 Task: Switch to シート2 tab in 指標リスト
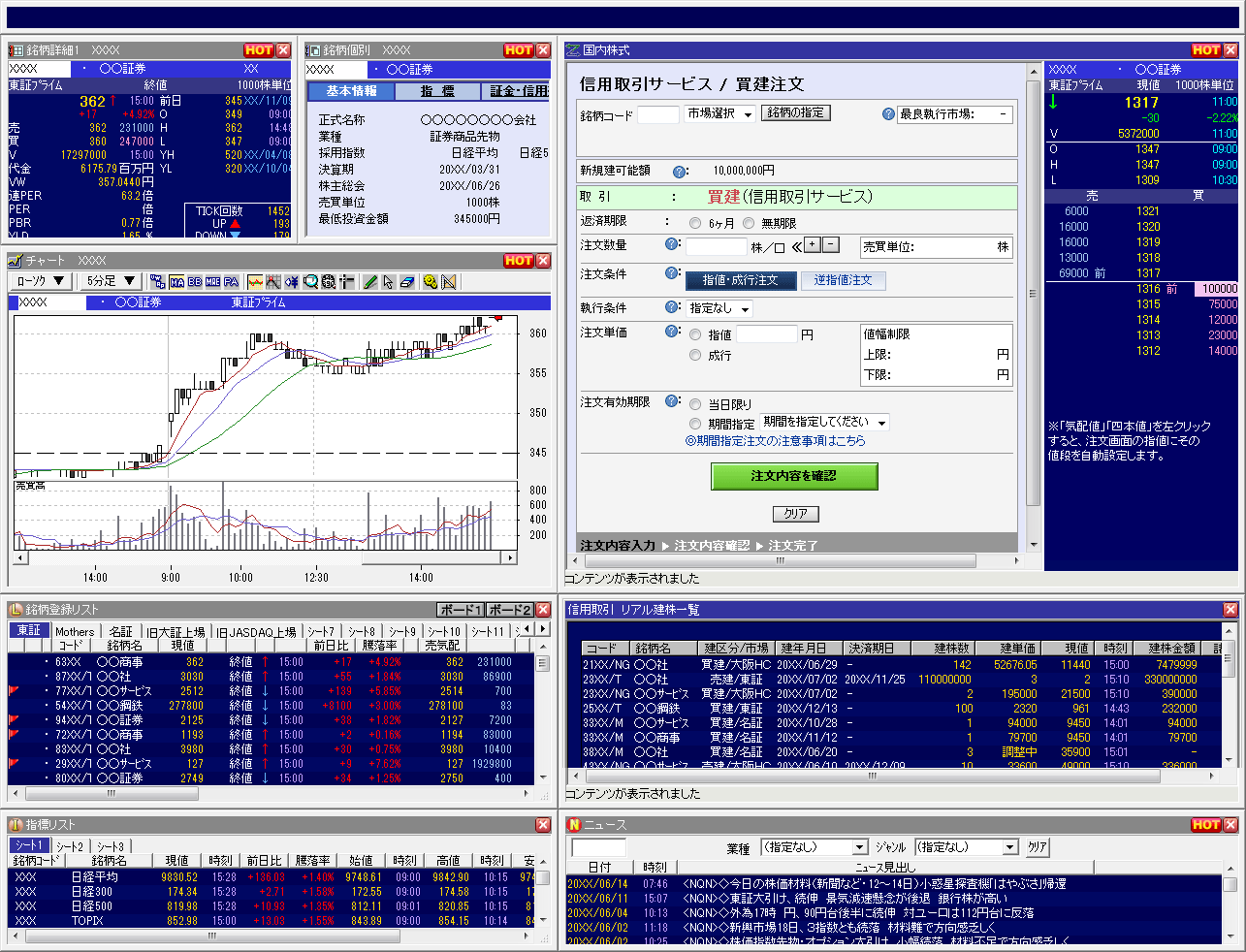tap(70, 846)
